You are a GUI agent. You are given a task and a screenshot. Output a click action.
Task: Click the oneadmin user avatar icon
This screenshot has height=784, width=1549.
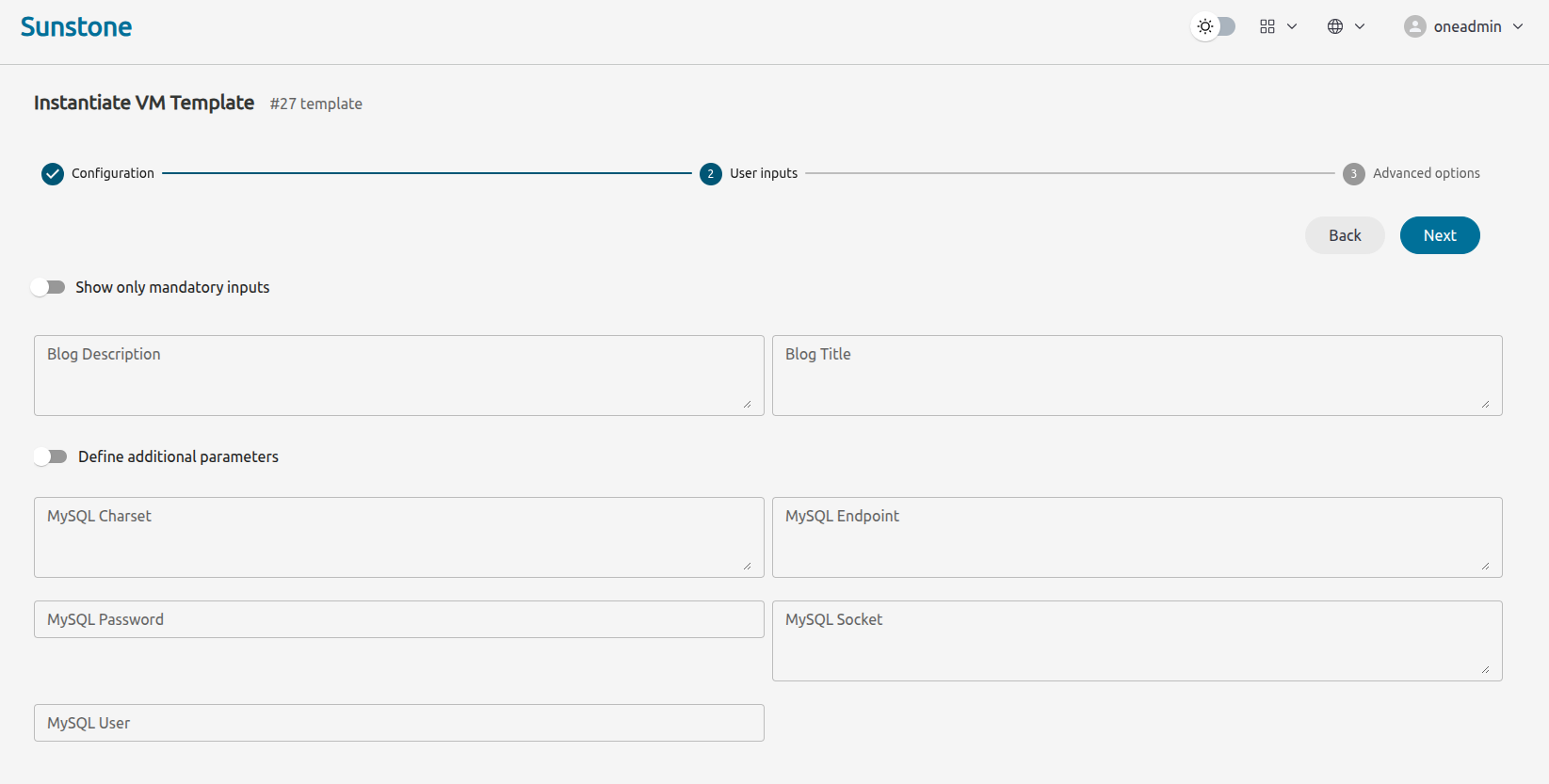point(1414,26)
